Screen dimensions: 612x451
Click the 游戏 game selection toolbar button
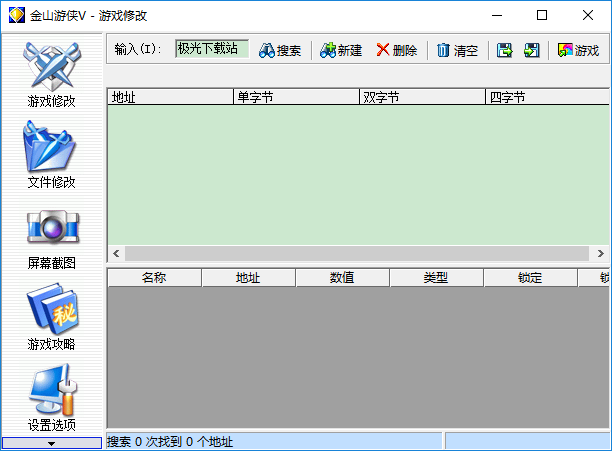coord(578,50)
